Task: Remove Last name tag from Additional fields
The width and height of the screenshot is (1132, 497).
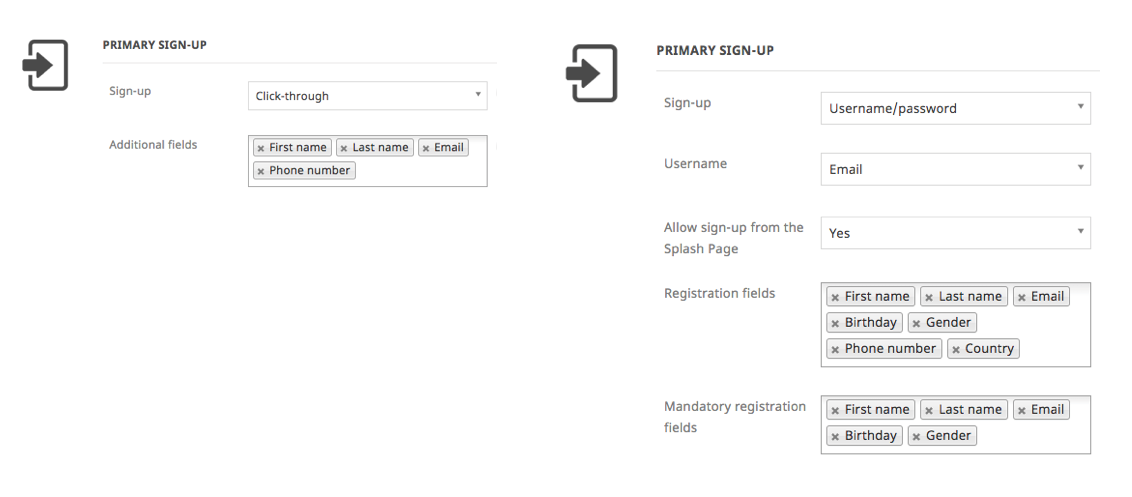Action: tap(344, 148)
